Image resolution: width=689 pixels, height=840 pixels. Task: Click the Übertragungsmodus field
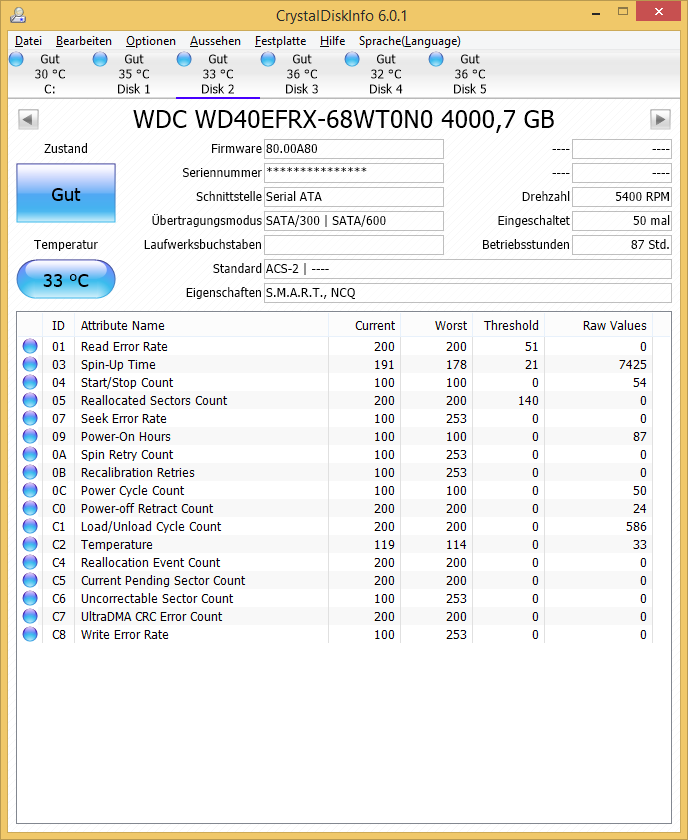tap(354, 221)
